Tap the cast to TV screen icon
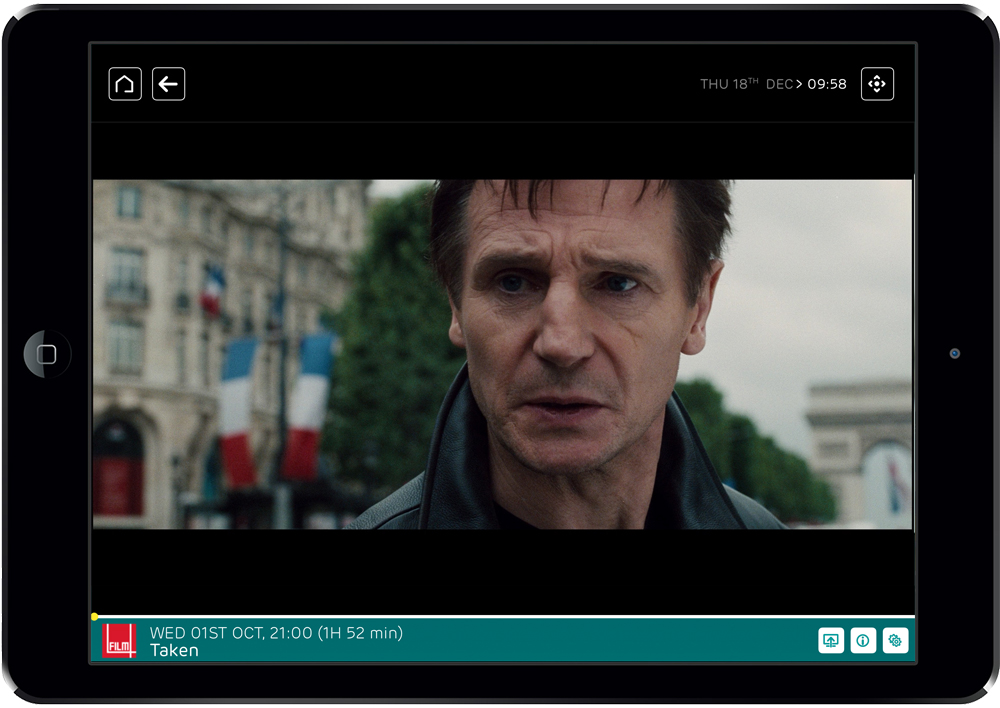The width and height of the screenshot is (1000, 708). click(831, 640)
